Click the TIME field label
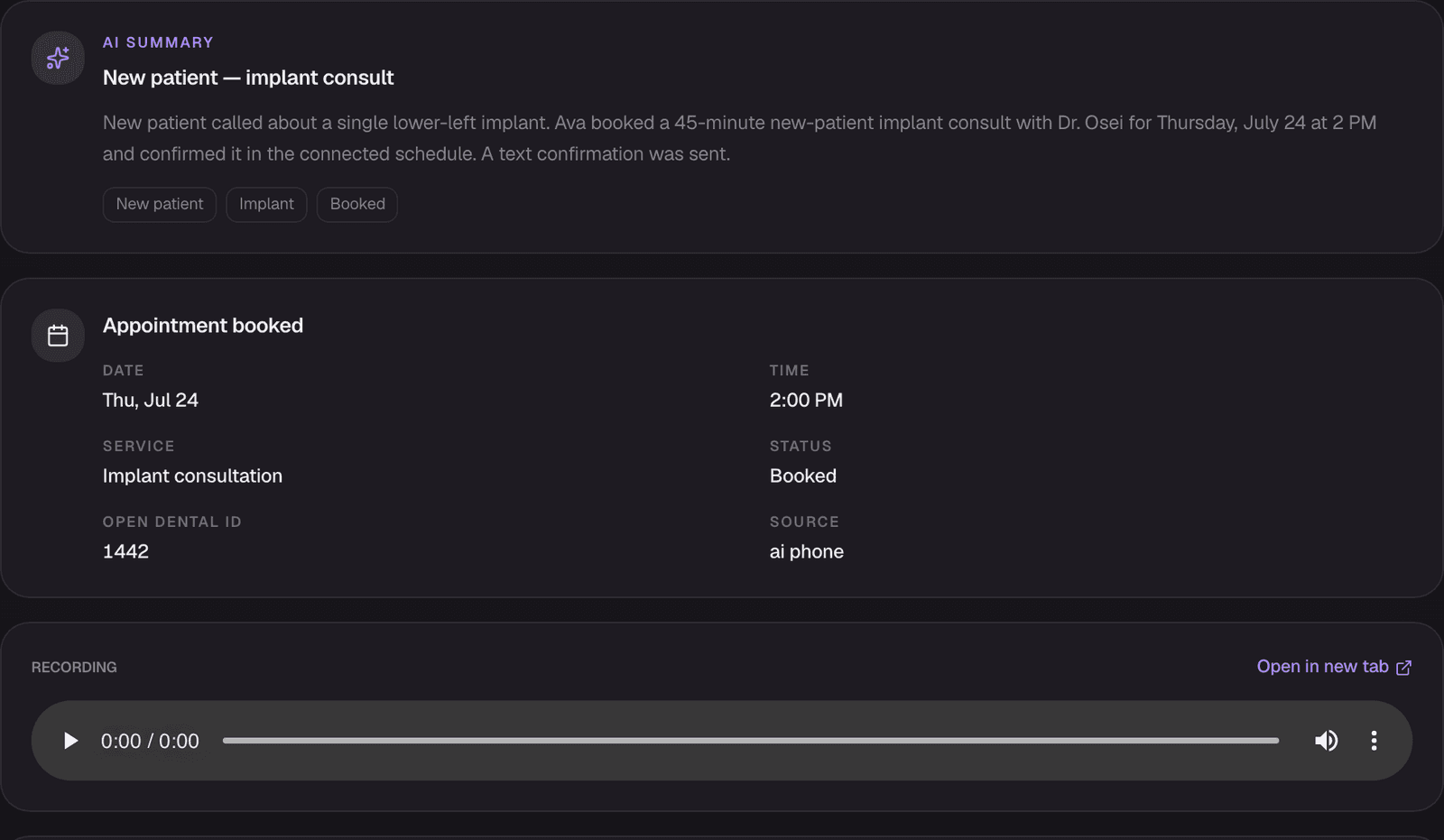 click(x=790, y=370)
